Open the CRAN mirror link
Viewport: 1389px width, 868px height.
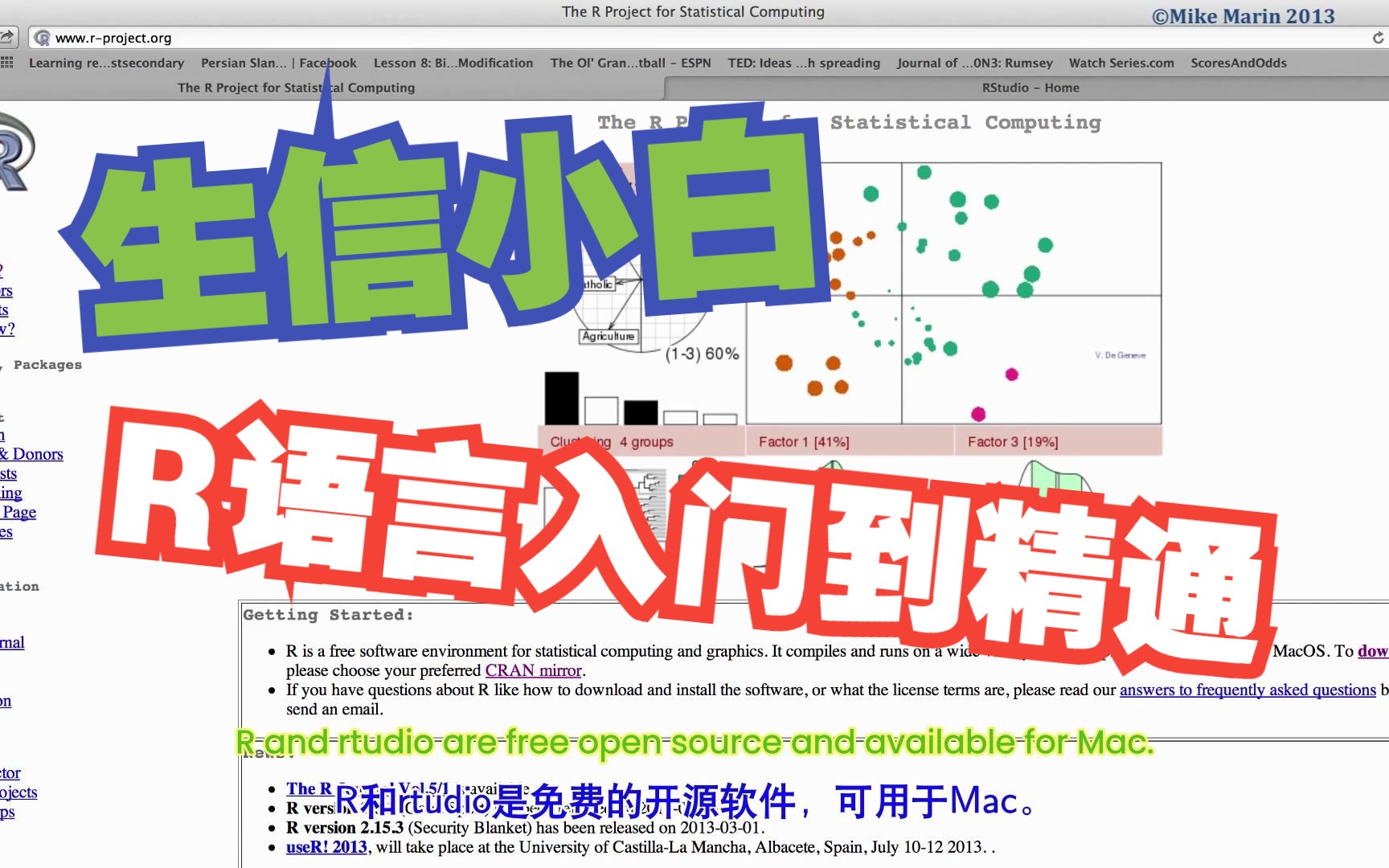533,670
